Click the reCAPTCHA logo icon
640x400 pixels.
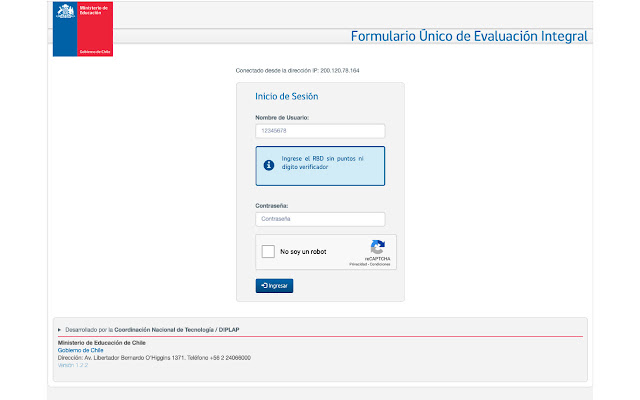pos(378,247)
